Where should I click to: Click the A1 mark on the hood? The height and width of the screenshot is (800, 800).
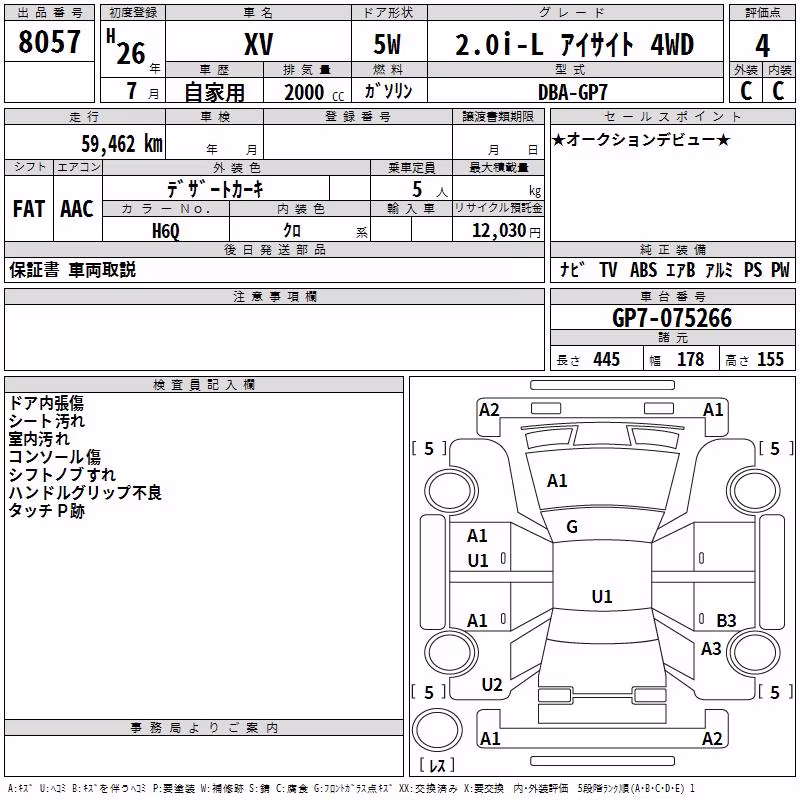(x=557, y=481)
